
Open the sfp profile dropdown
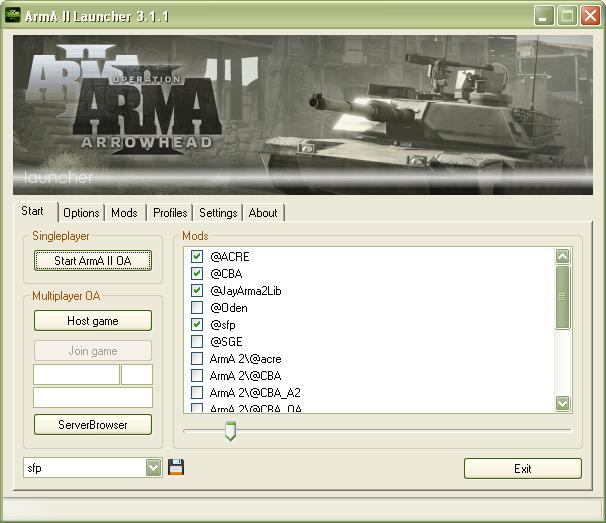coord(154,468)
